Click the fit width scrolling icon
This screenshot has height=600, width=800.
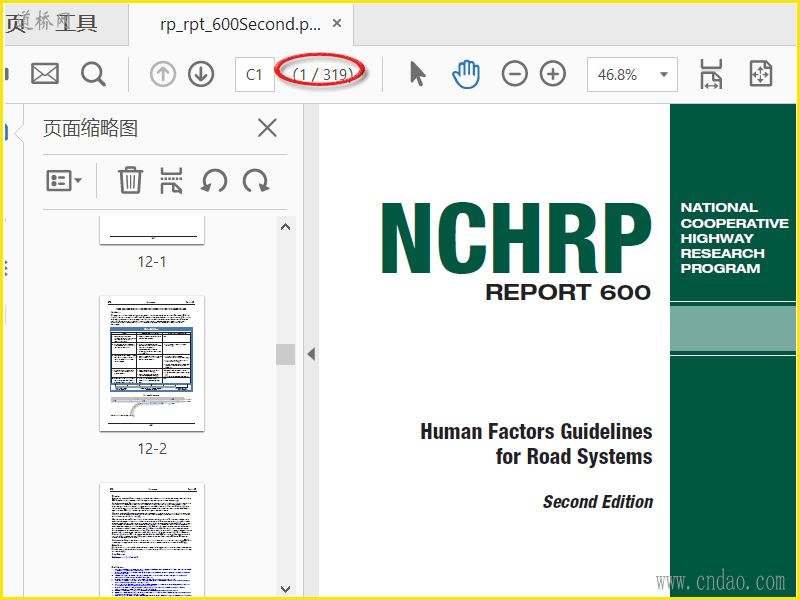point(711,74)
